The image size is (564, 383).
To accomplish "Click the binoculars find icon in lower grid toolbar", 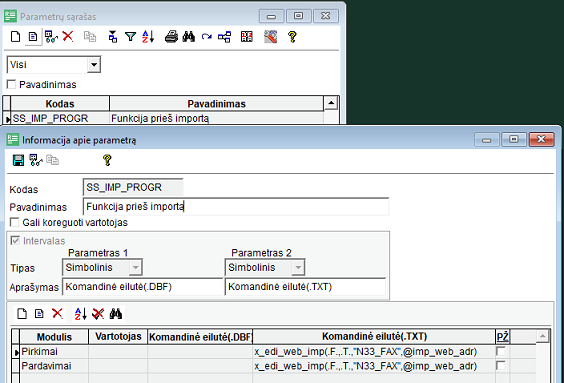I will click(x=115, y=314).
